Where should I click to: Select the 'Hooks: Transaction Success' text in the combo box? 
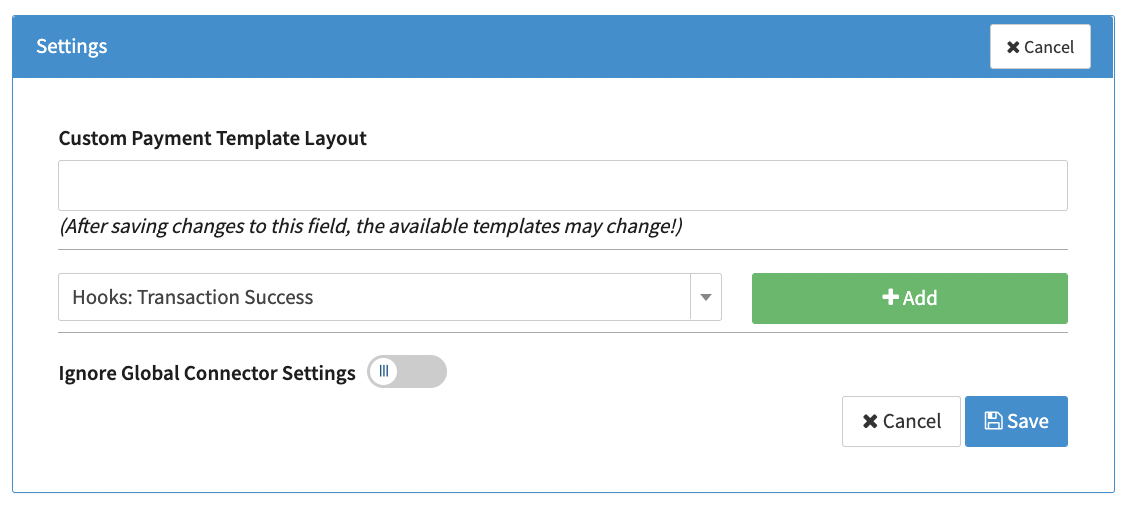[x=193, y=298]
